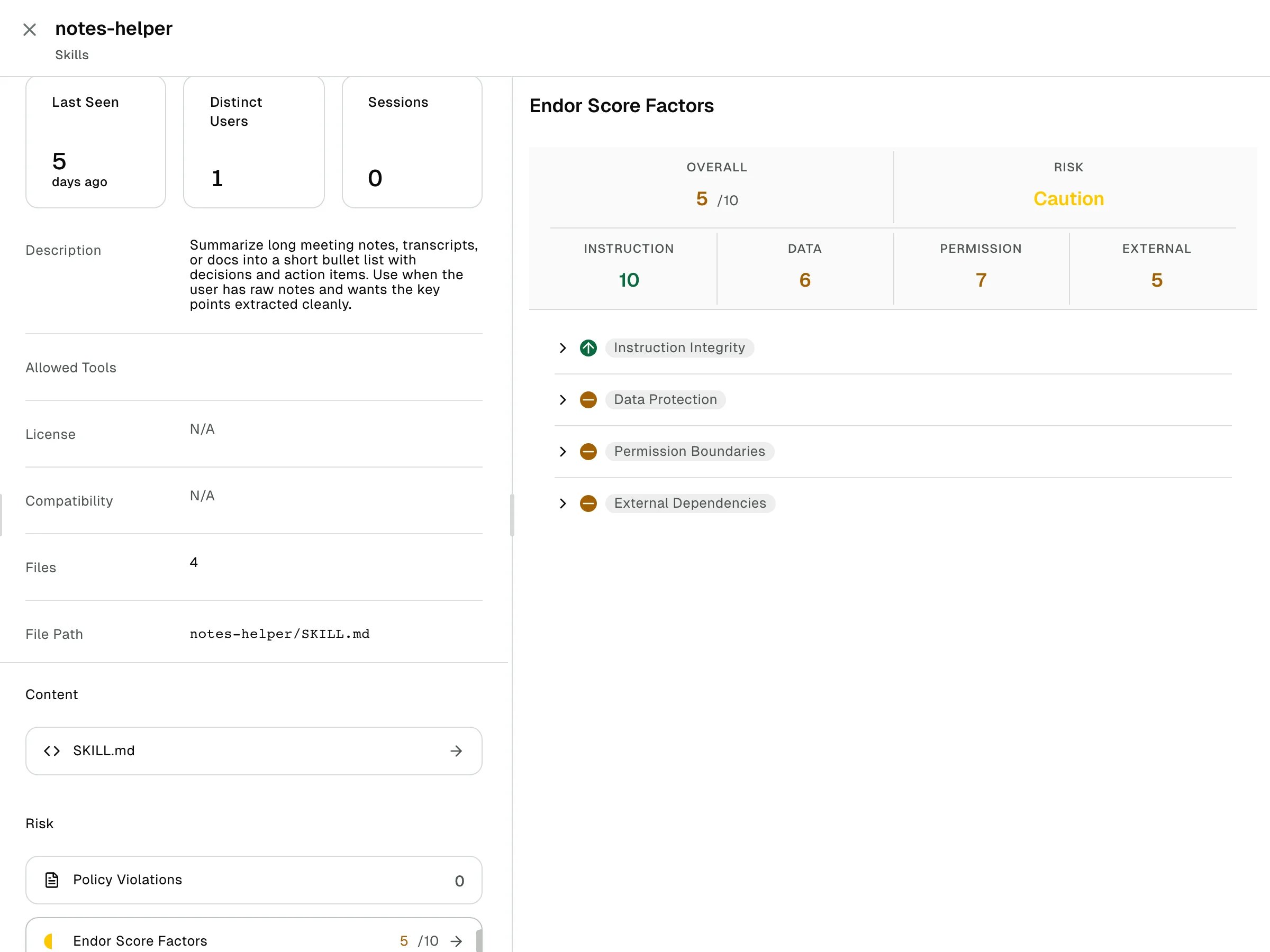Viewport: 1270px width, 952px height.
Task: Click the Endor Score Factors heading
Action: click(622, 106)
